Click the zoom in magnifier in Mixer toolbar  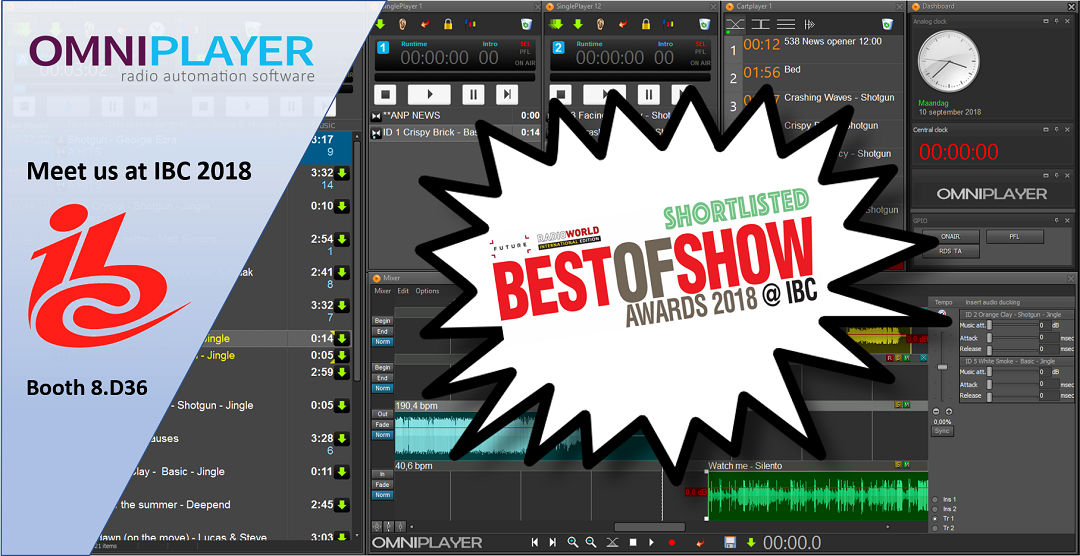click(x=572, y=542)
